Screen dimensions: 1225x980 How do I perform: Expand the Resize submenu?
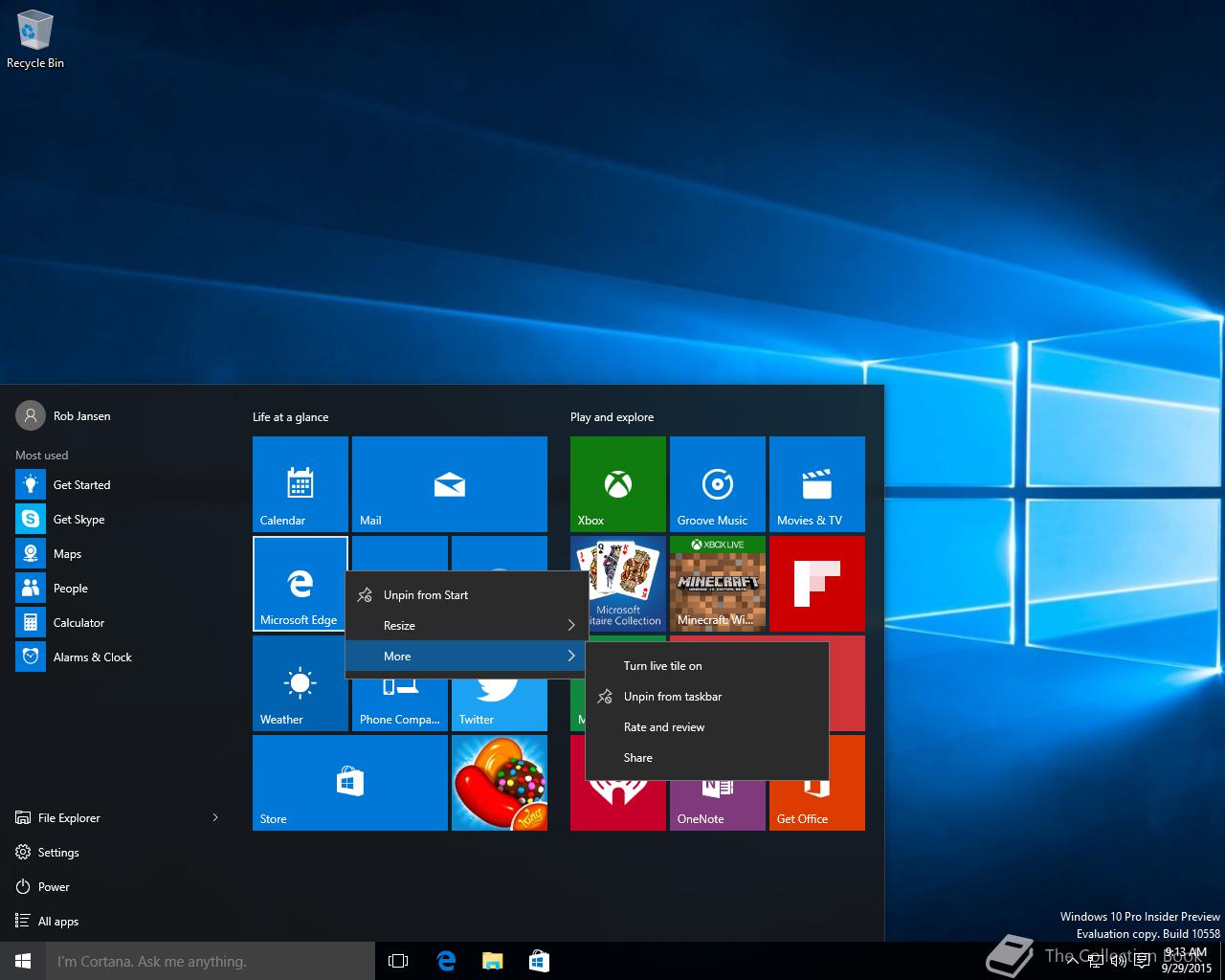coord(467,626)
